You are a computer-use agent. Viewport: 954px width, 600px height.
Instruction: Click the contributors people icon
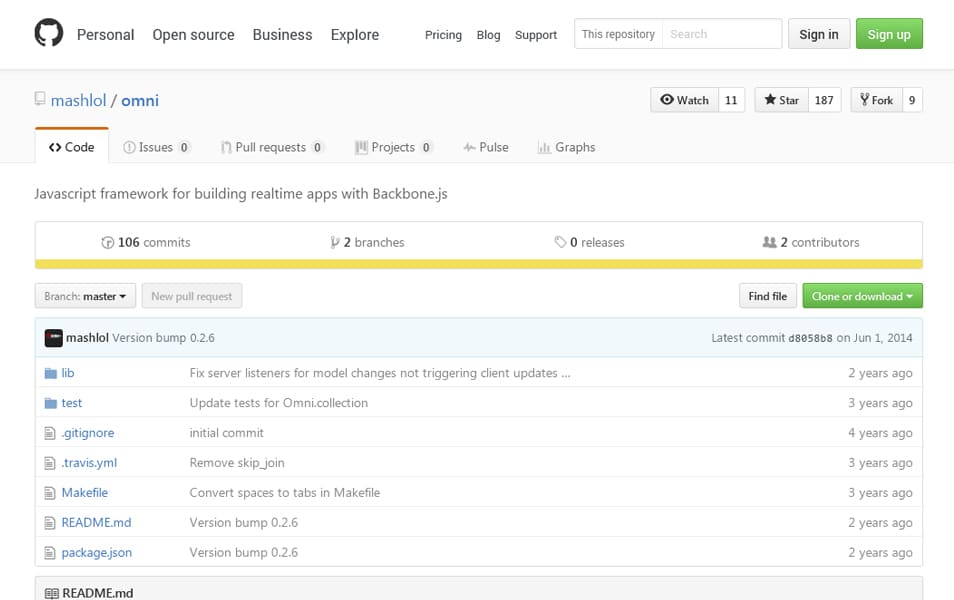769,243
